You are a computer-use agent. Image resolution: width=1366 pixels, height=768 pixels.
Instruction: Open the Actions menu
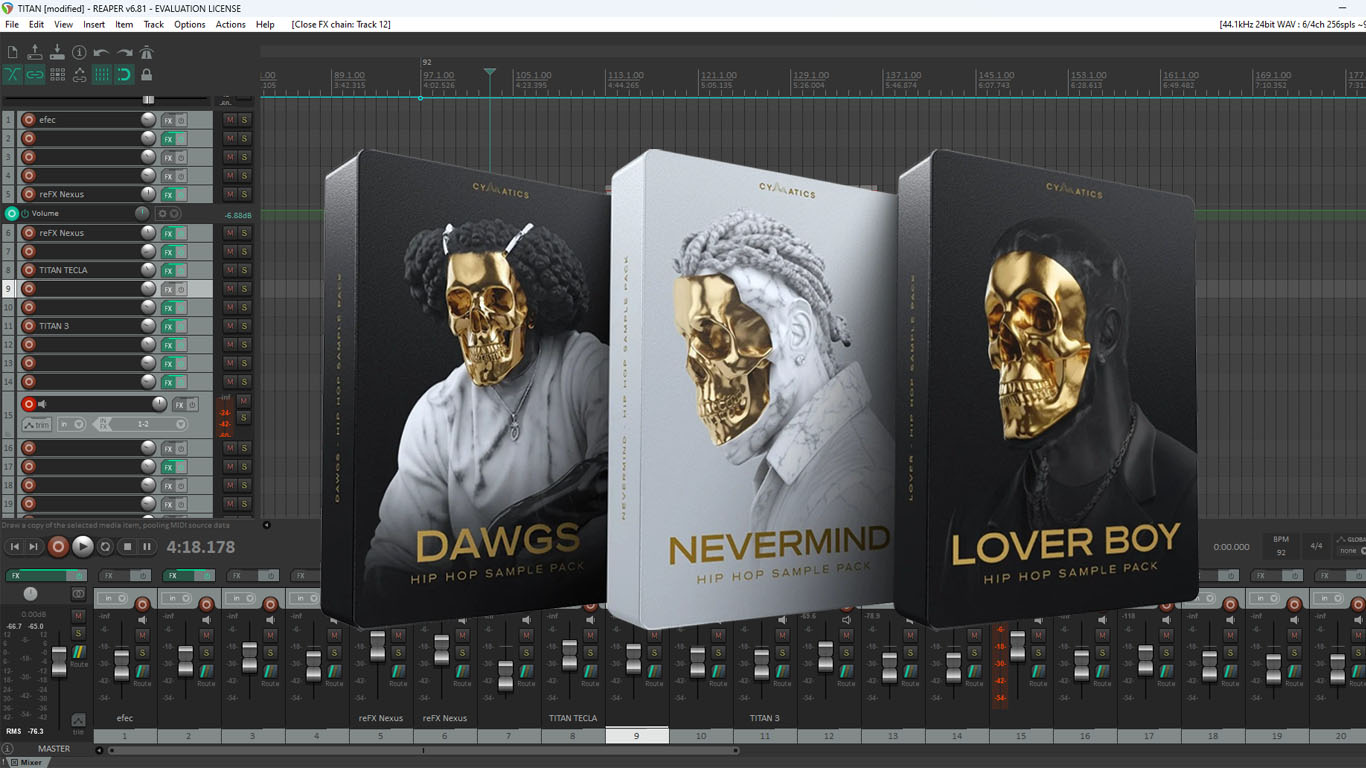coord(230,24)
